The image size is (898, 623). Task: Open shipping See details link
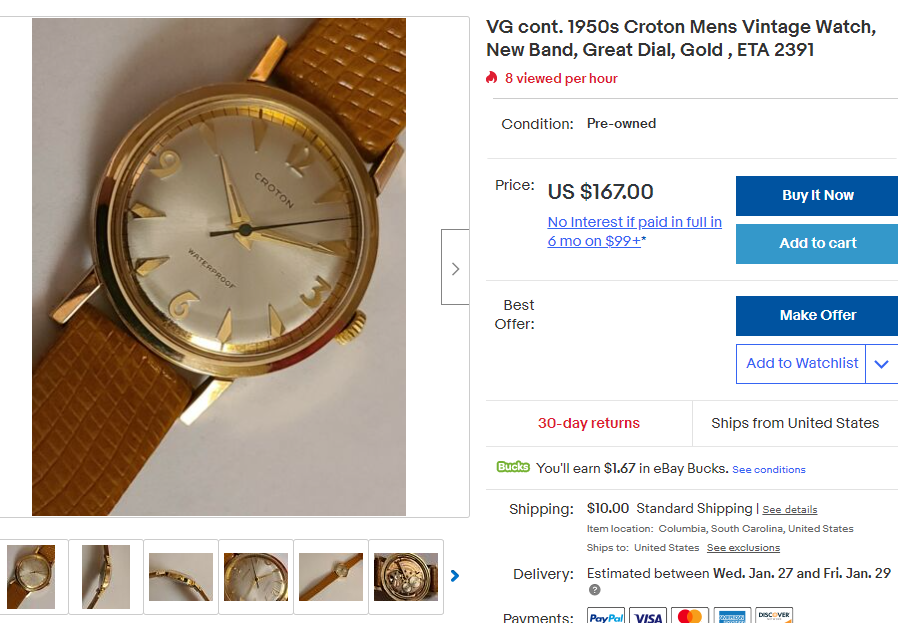coord(790,509)
